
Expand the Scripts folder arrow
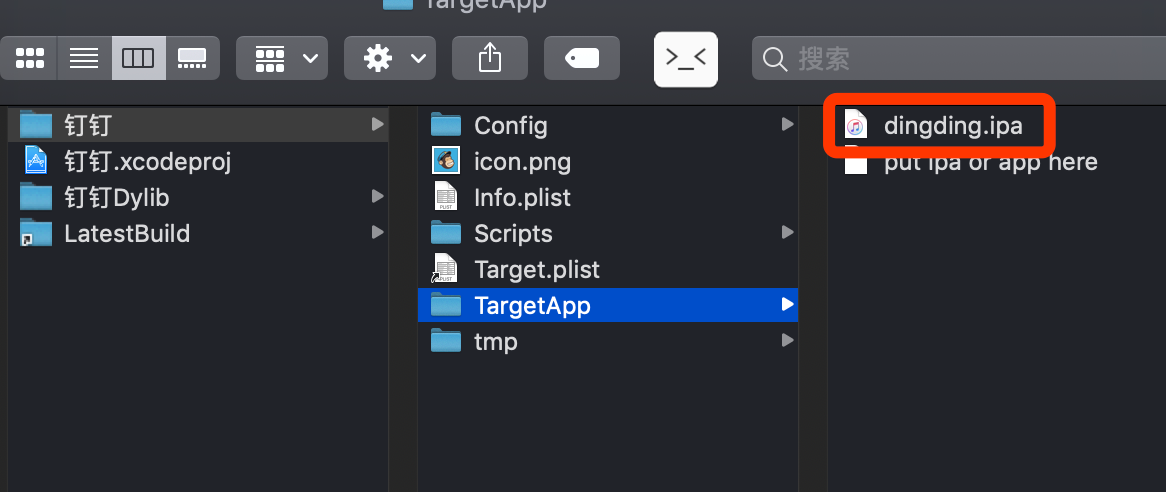[x=787, y=233]
